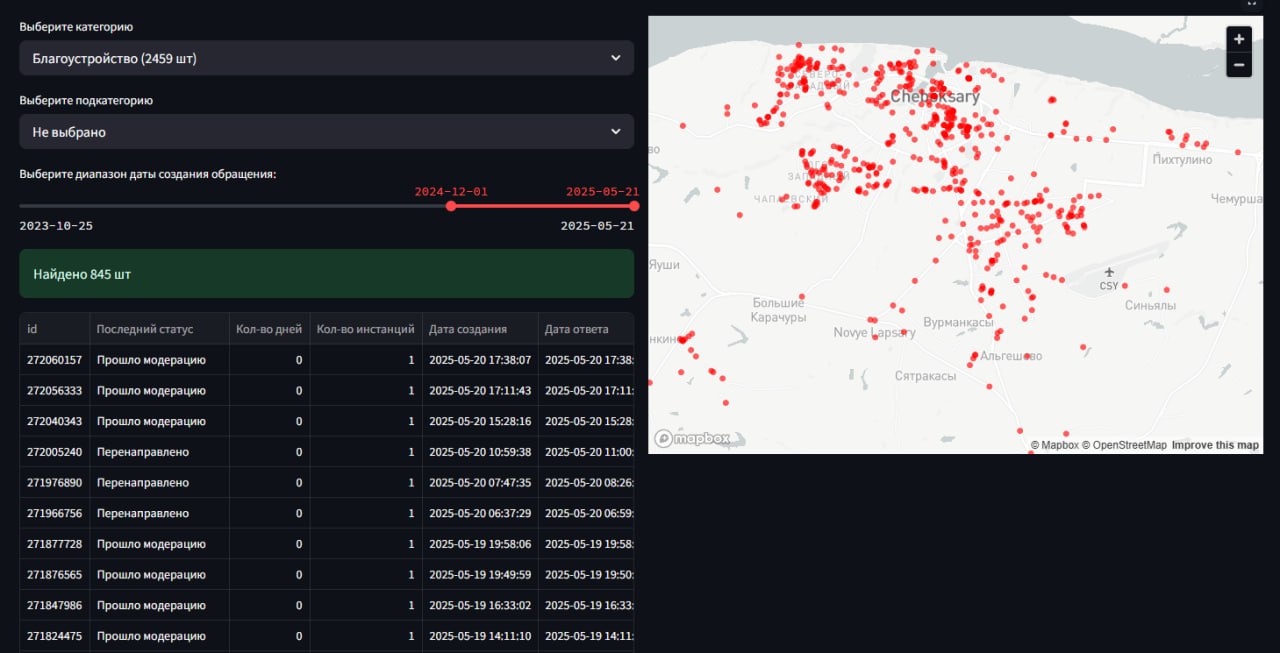Select table cell with id 272060157
The image size is (1280, 653).
click(x=54, y=360)
